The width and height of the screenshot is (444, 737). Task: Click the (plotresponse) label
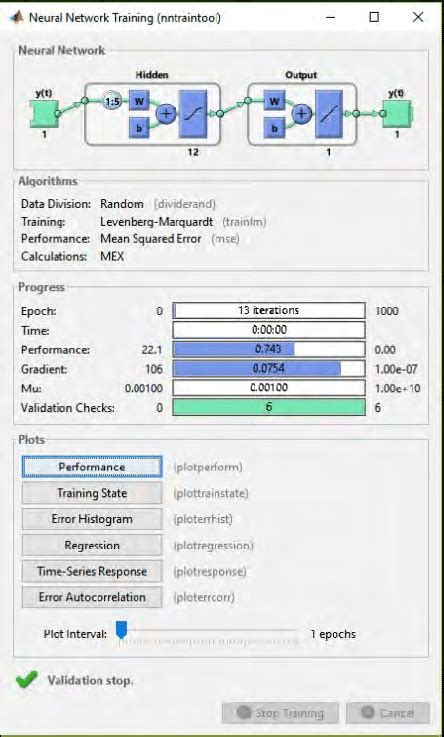pyautogui.click(x=210, y=572)
